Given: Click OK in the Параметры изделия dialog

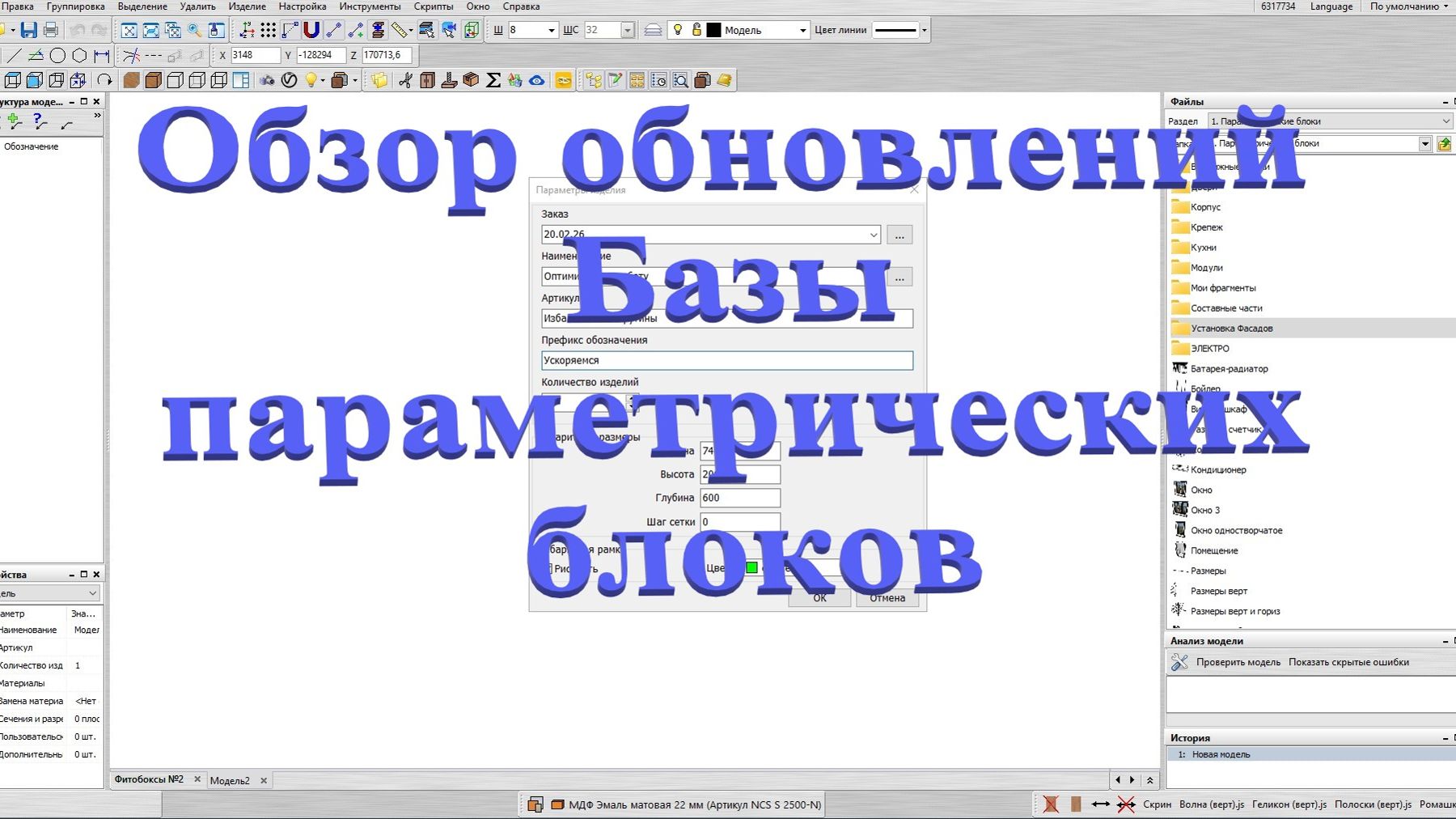Looking at the screenshot, I should pyautogui.click(x=819, y=598).
